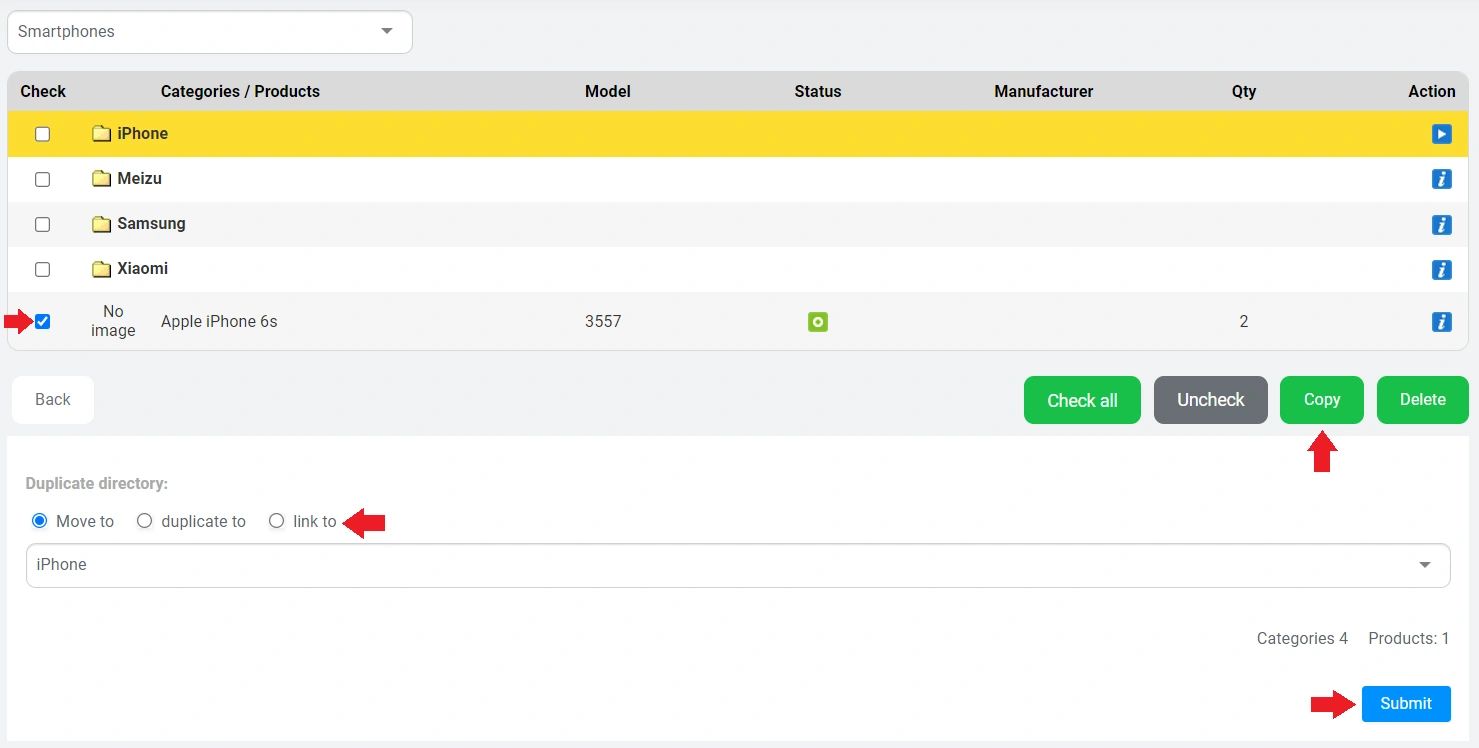
Task: Open the Meizu category folder
Action: 139,179
